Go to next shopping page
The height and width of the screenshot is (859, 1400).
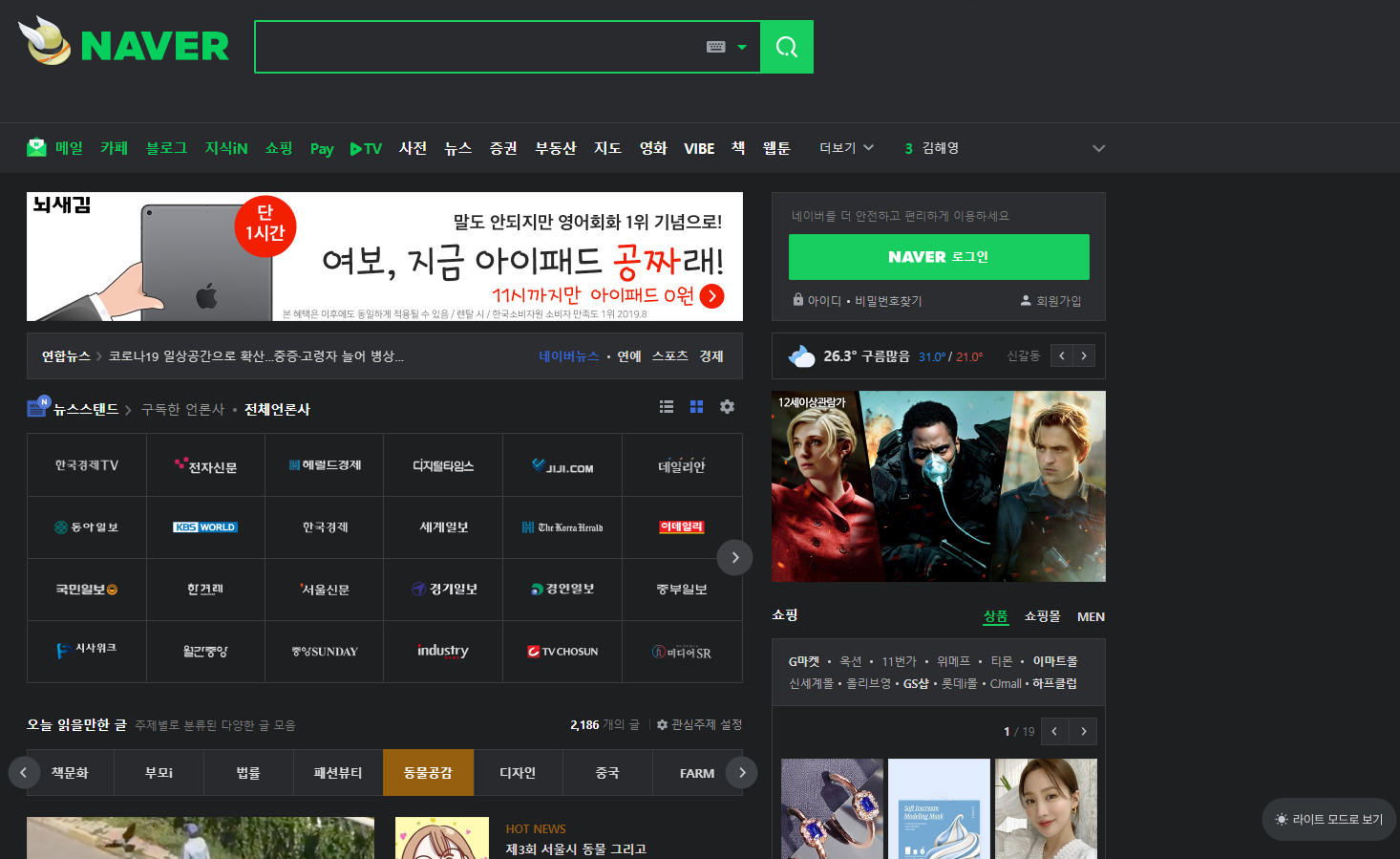tap(1083, 731)
